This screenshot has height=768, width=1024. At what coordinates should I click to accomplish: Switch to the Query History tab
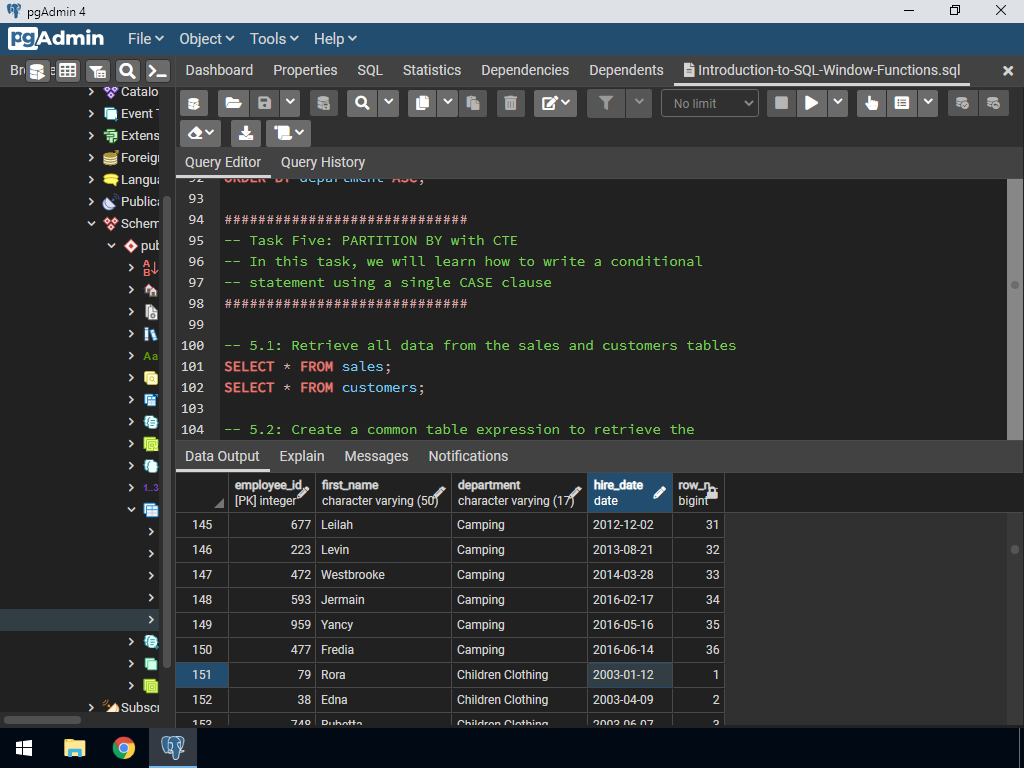[x=322, y=162]
